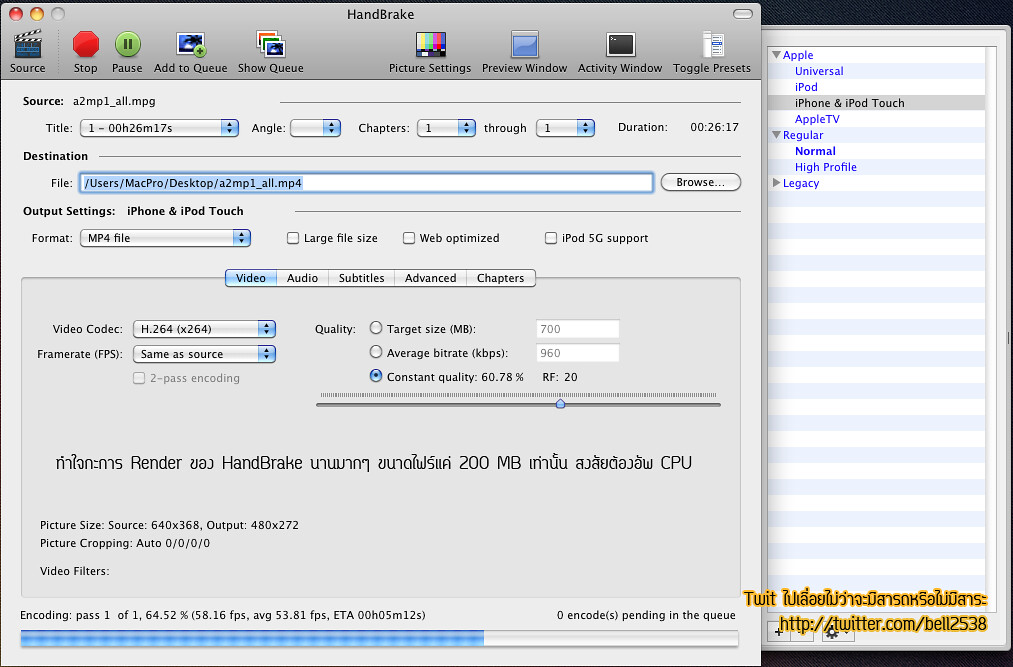Click the Target size 700 field
The height and width of the screenshot is (667, 1013).
(578, 329)
